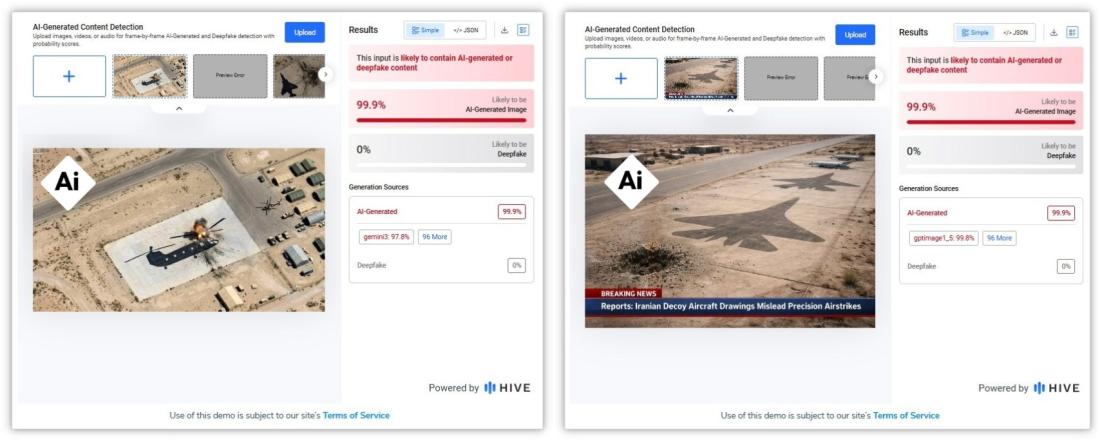Switch to JSON view in right results
Image resolution: width=1100 pixels, height=441 pixels.
tap(1014, 32)
